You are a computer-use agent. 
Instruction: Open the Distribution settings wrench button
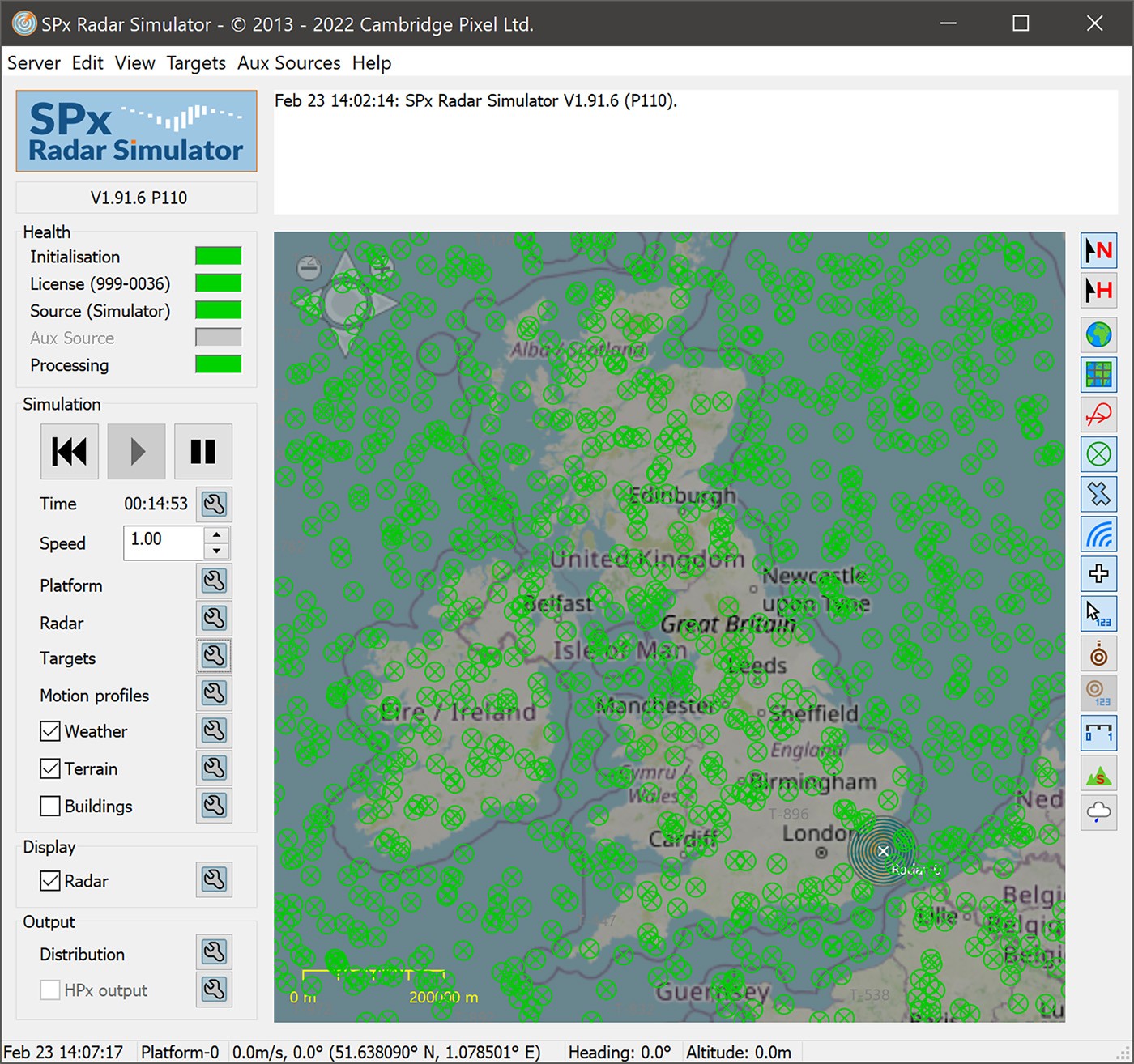[214, 951]
